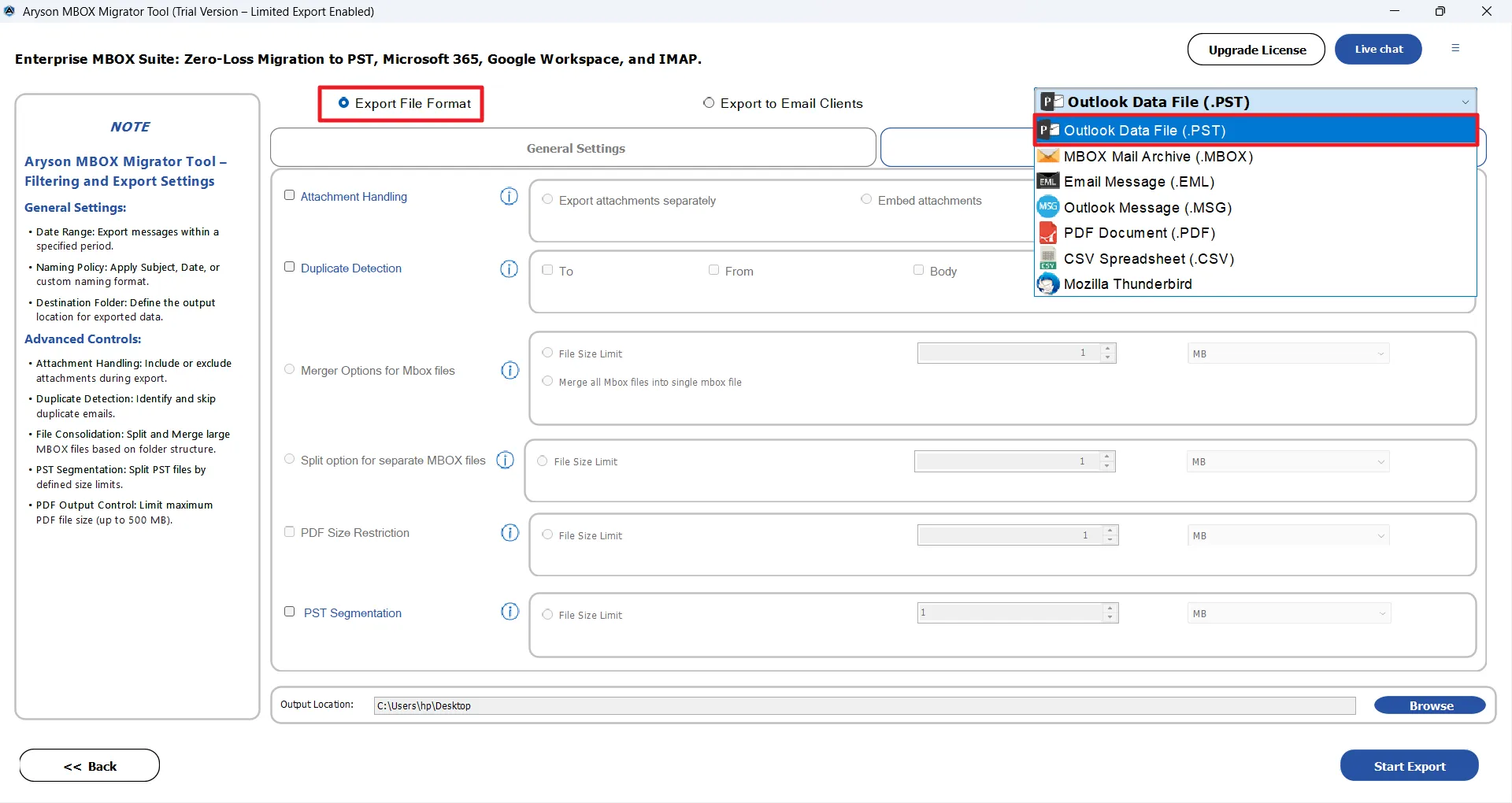Click the MBOX Mail Archive envelope icon

1048,156
